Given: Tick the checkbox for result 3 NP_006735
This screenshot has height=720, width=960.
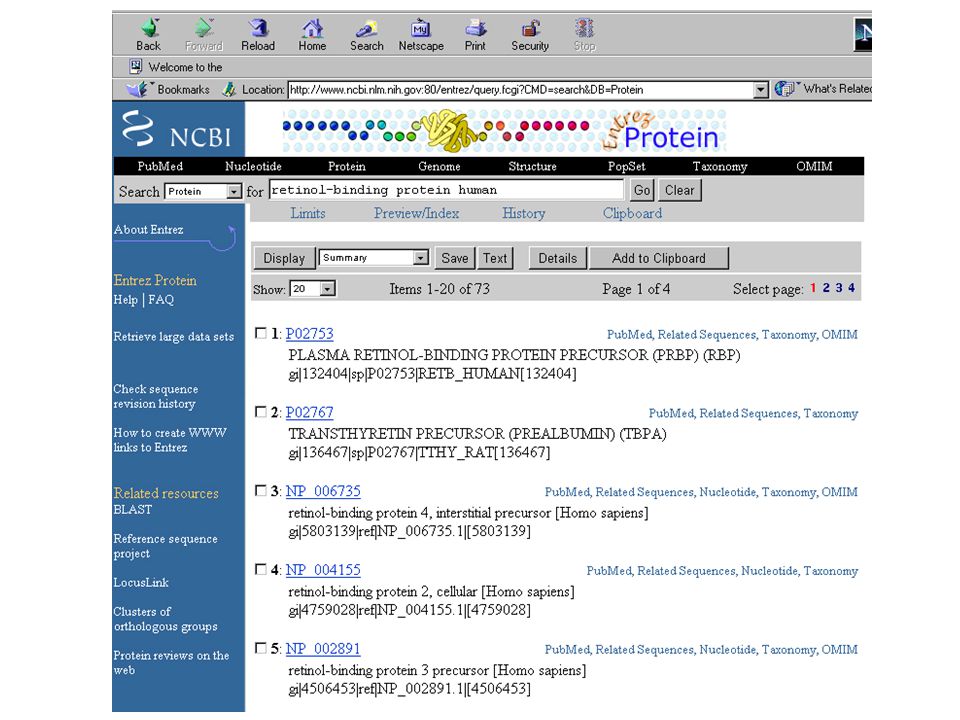Looking at the screenshot, I should 261,490.
